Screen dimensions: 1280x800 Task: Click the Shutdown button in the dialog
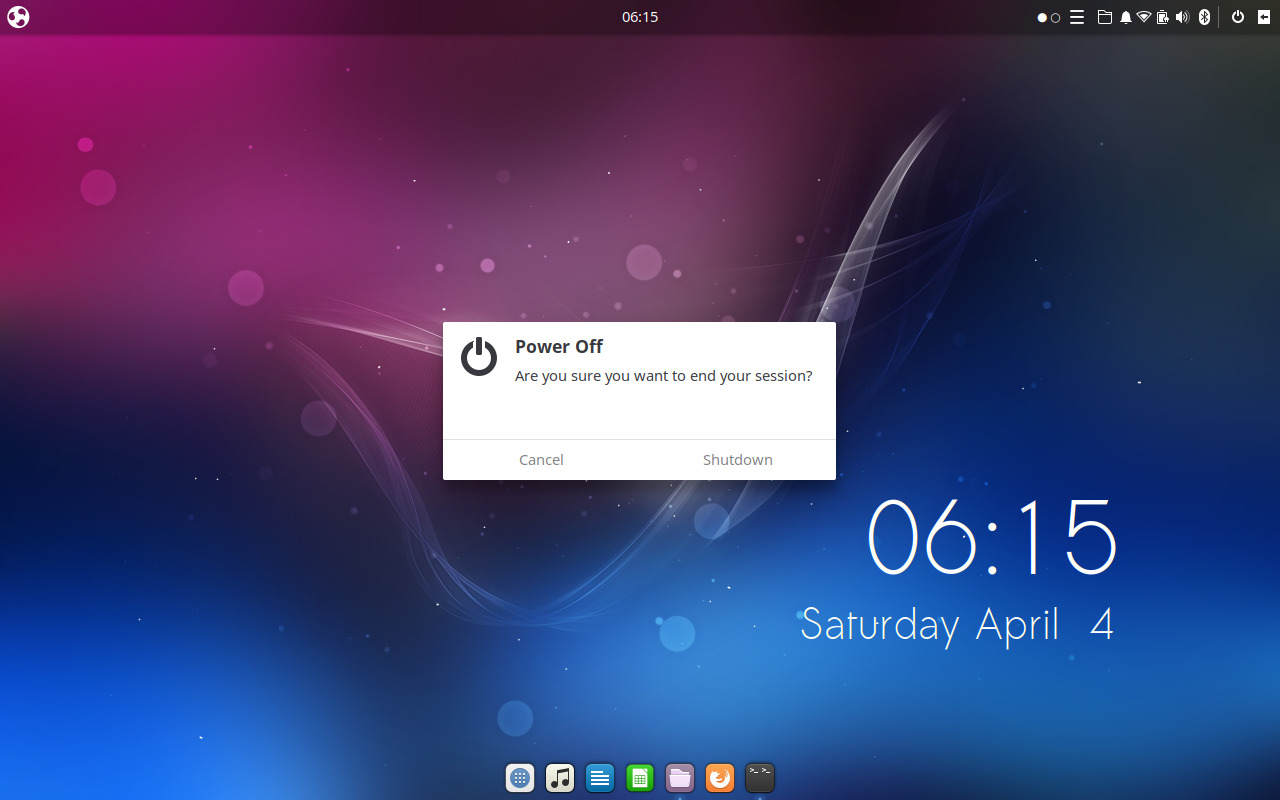point(737,460)
